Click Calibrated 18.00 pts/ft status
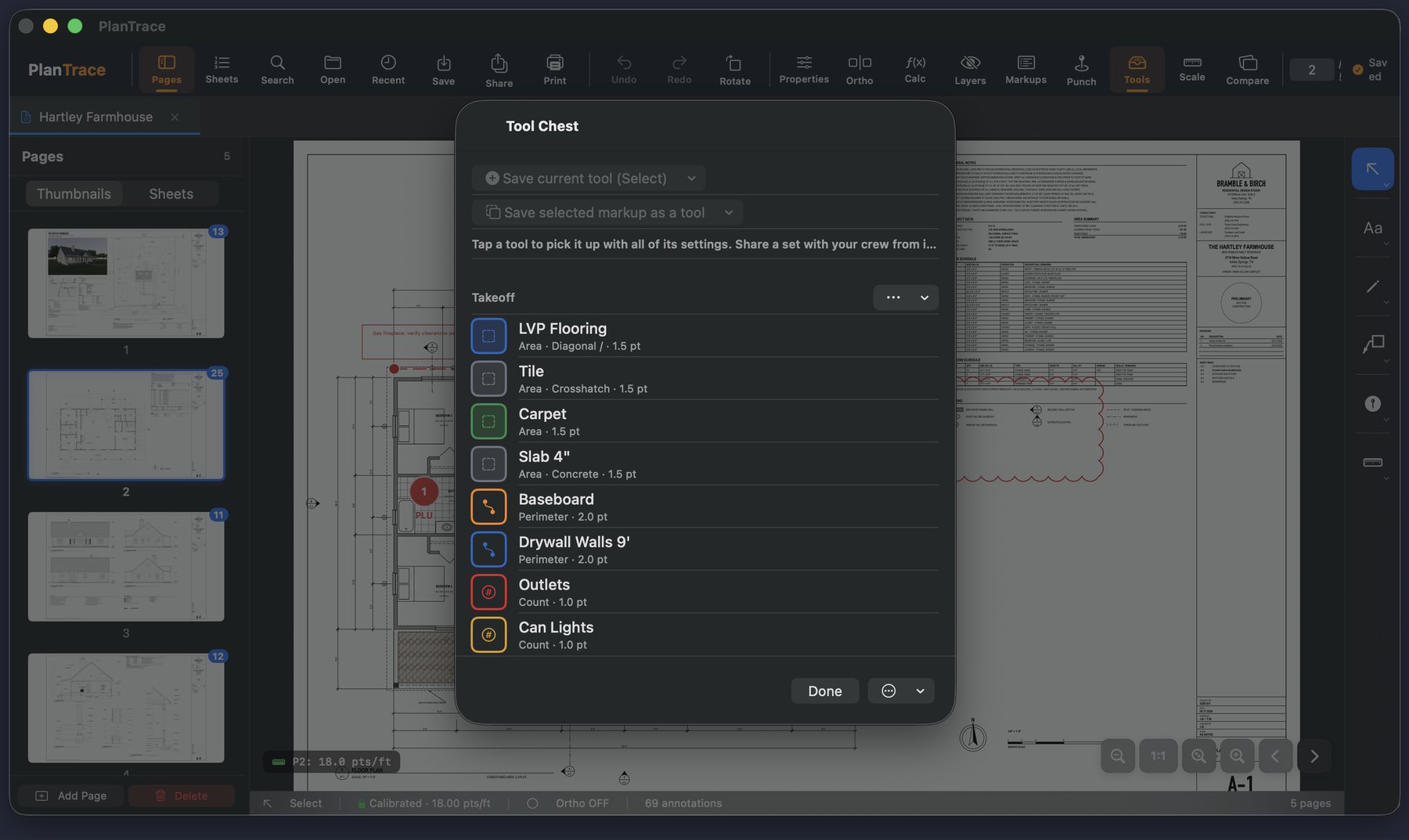This screenshot has height=840, width=1409. [424, 803]
